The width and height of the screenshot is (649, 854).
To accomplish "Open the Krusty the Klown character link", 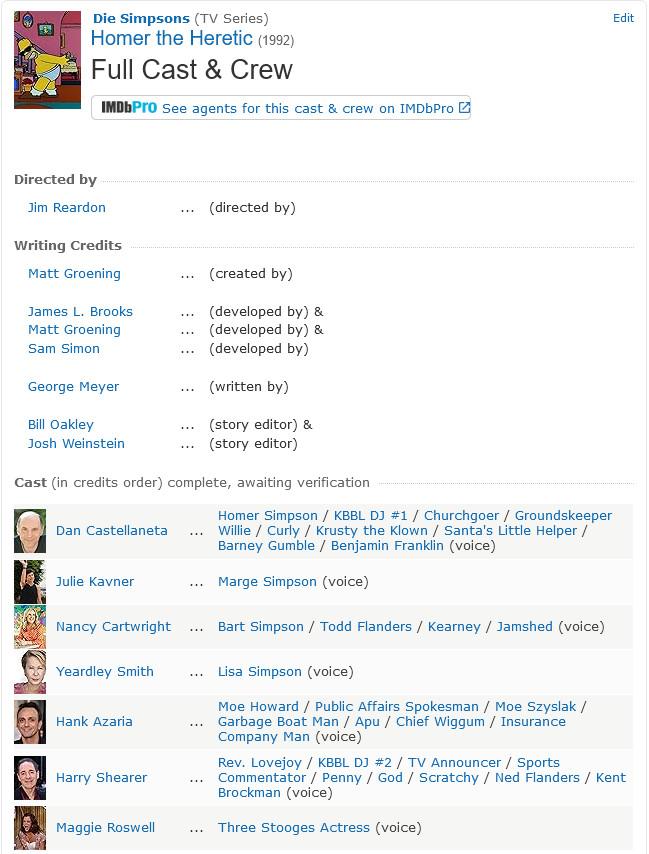I will click(x=372, y=530).
